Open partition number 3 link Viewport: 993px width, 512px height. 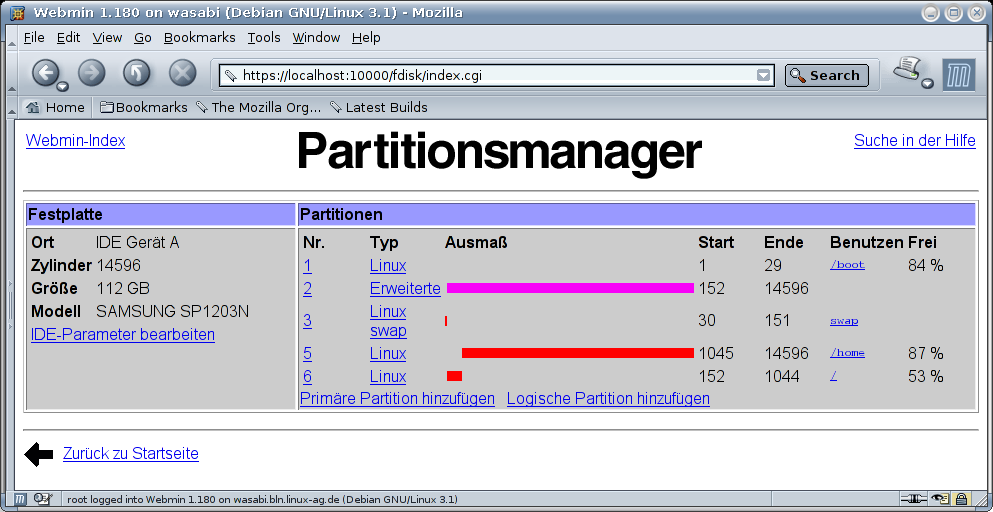click(x=307, y=321)
